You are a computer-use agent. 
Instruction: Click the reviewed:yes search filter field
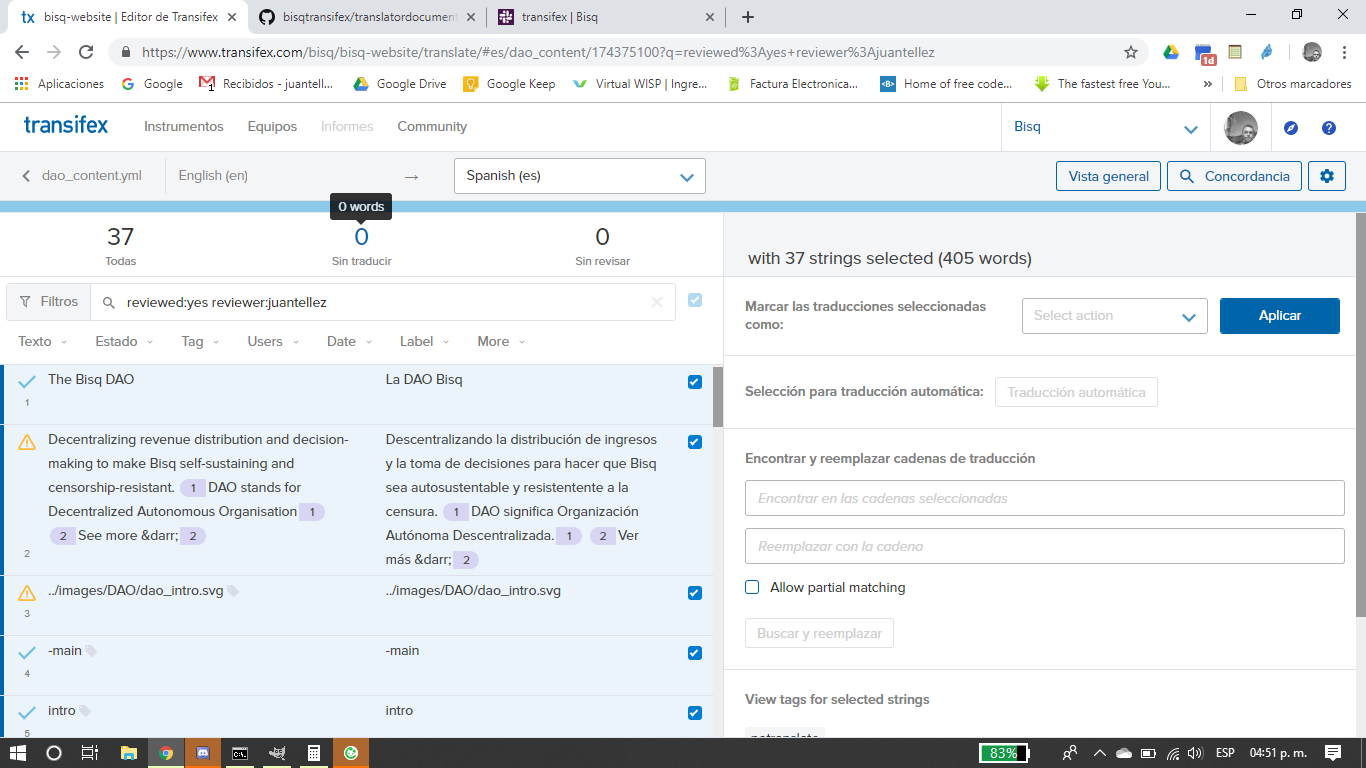tap(383, 302)
